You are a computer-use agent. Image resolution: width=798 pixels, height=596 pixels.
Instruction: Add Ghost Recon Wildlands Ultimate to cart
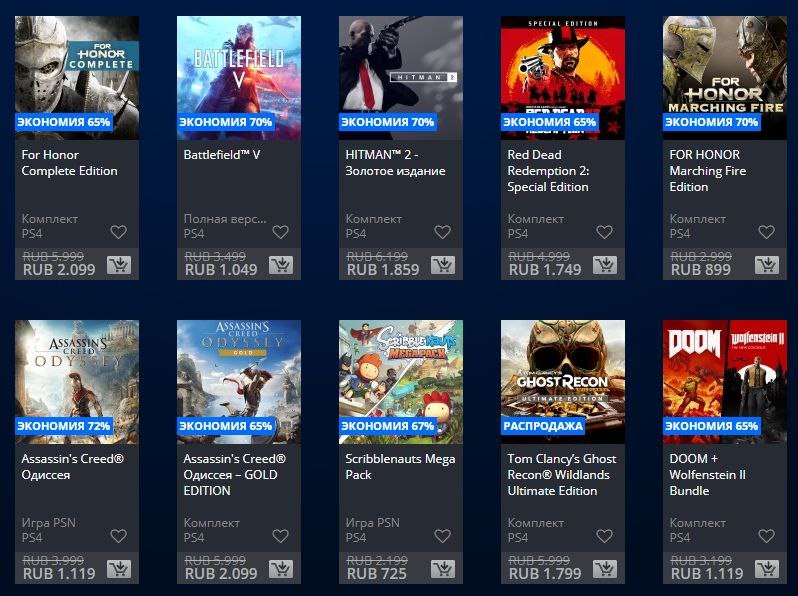pyautogui.click(x=605, y=569)
